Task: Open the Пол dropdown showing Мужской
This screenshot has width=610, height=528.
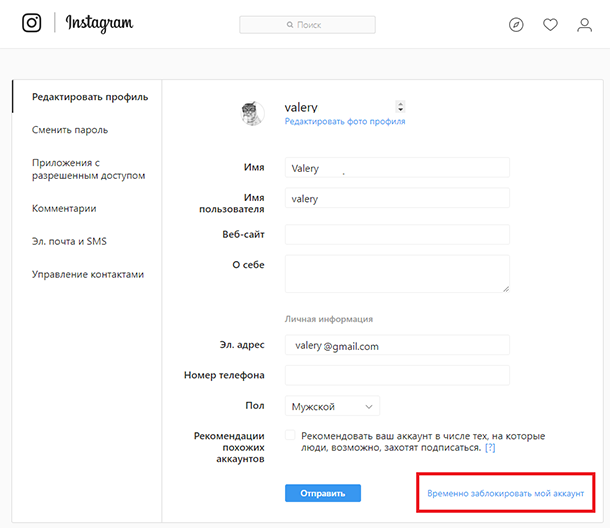Action: (x=332, y=406)
